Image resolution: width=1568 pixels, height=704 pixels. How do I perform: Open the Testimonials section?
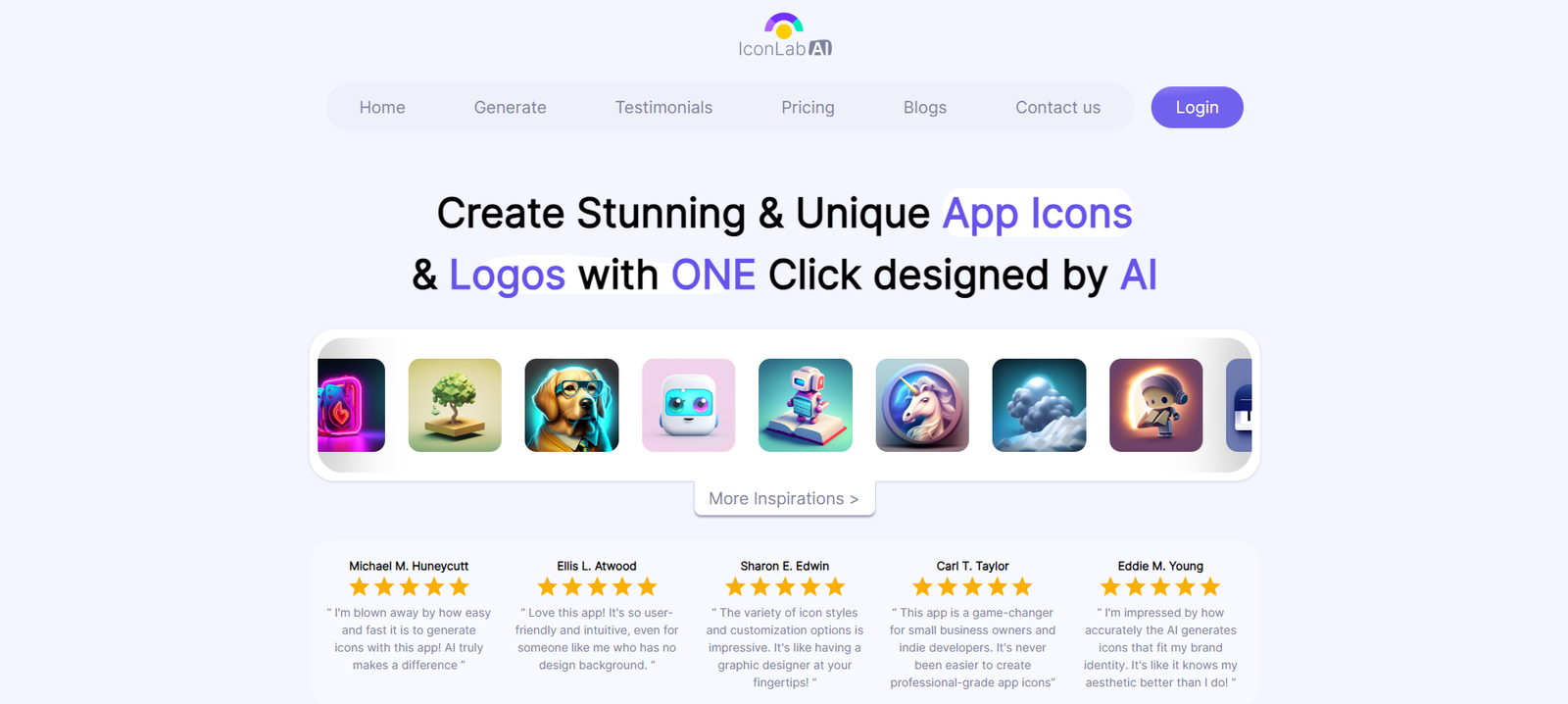click(x=663, y=108)
